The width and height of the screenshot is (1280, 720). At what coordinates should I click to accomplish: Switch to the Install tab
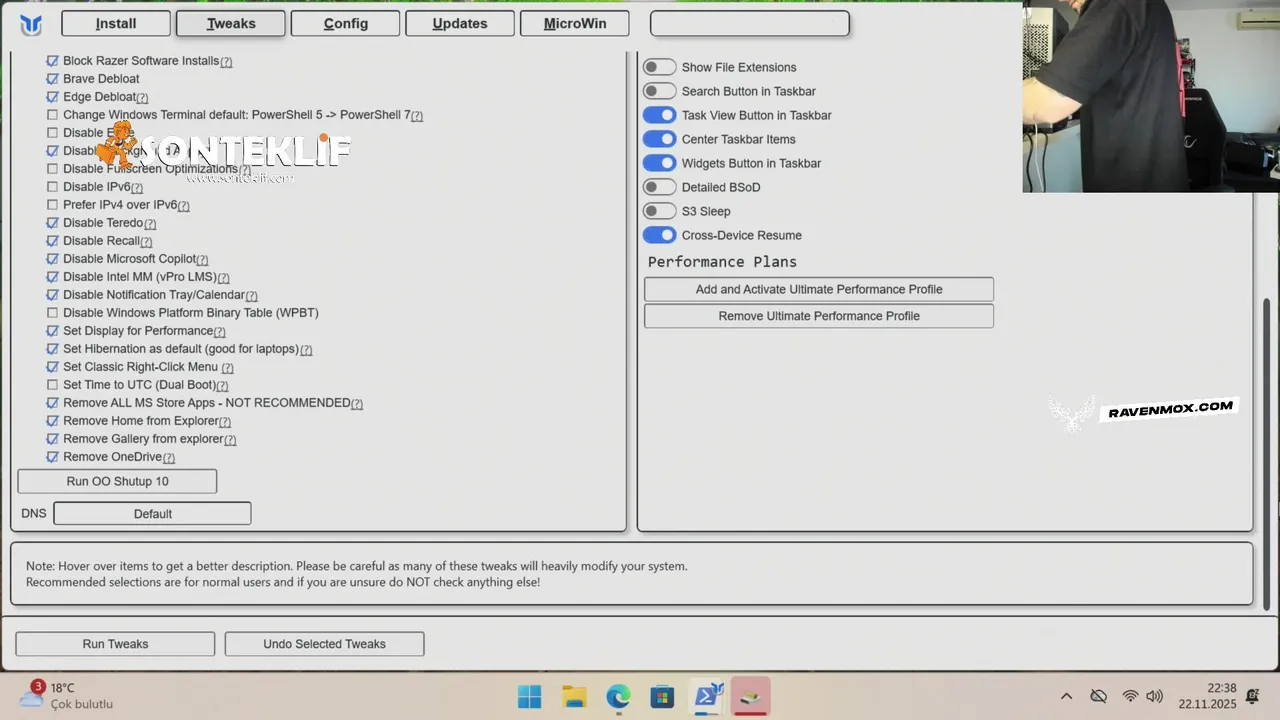[116, 24]
